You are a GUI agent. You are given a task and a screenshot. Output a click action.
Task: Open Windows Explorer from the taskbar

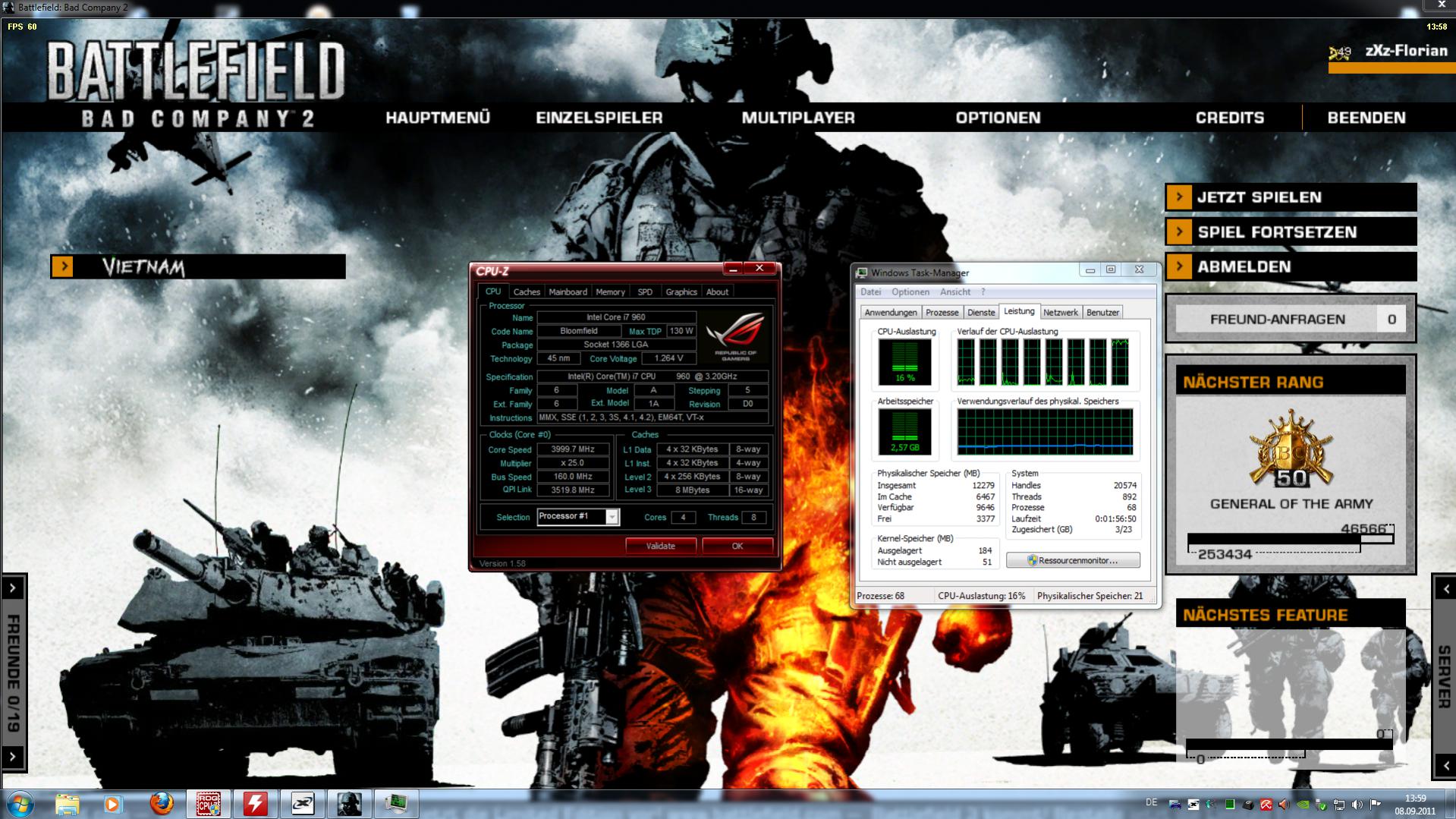67,804
